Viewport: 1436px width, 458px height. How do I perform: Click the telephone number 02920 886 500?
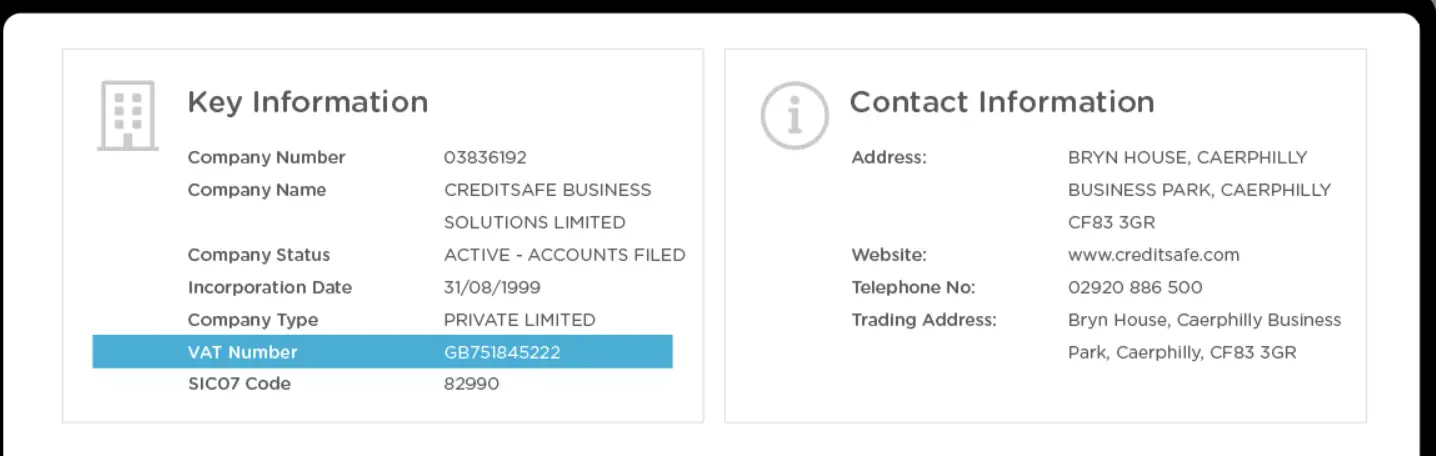1135,287
